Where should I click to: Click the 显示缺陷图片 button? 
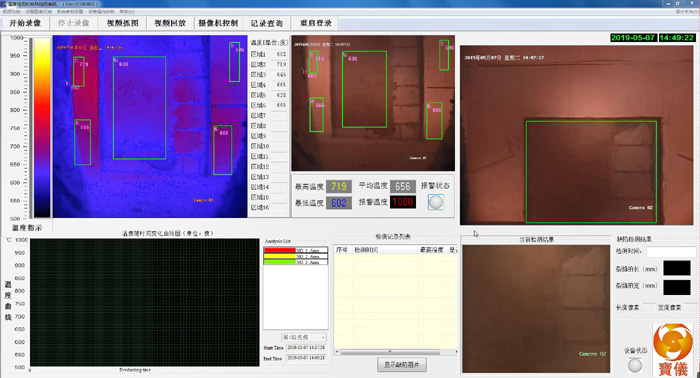402,365
